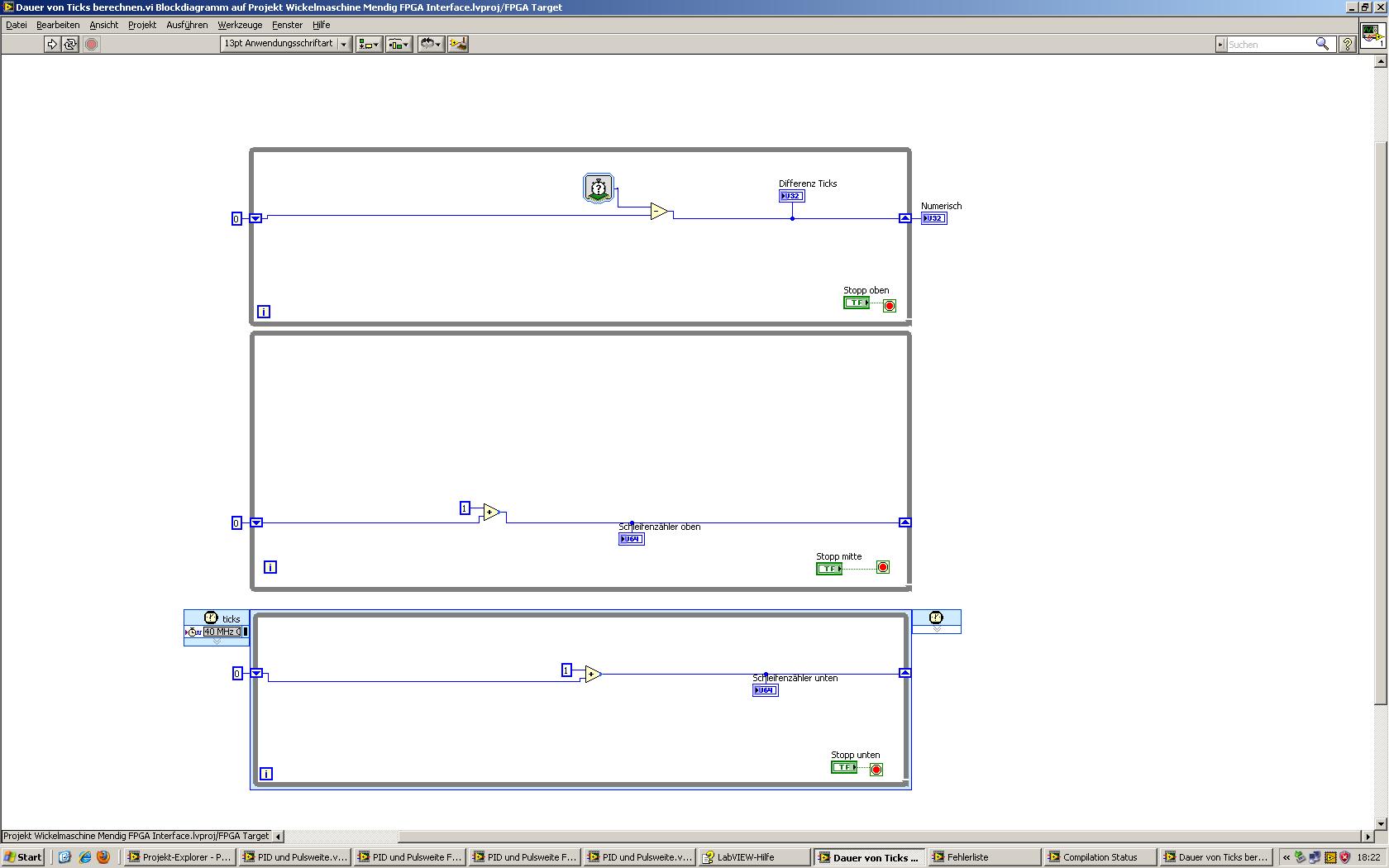Click the horizontal scrollbar right arrow
Image resolution: width=1389 pixels, height=868 pixels.
[1367, 836]
